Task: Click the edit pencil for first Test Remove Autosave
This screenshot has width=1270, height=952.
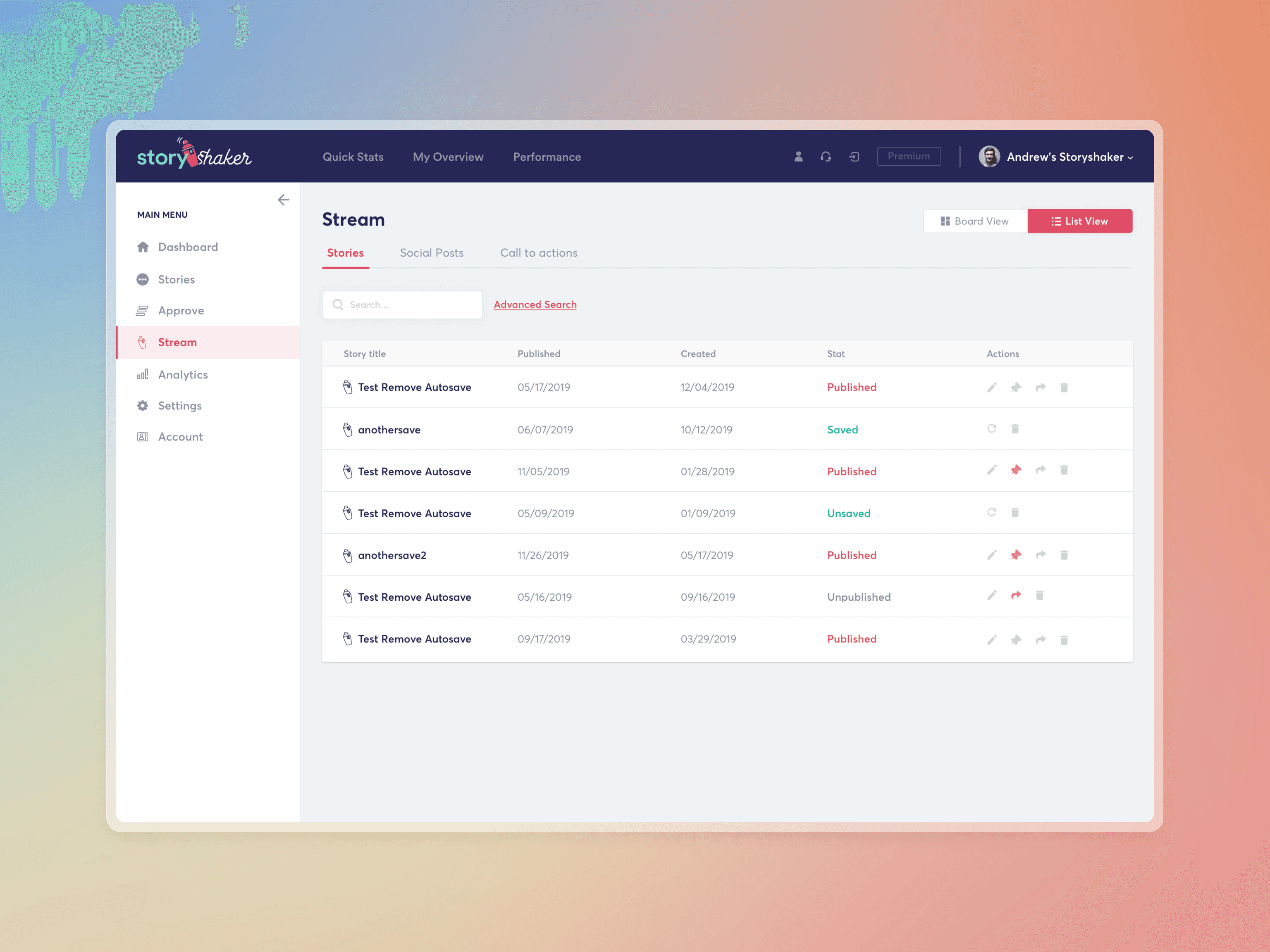Action: (x=991, y=387)
